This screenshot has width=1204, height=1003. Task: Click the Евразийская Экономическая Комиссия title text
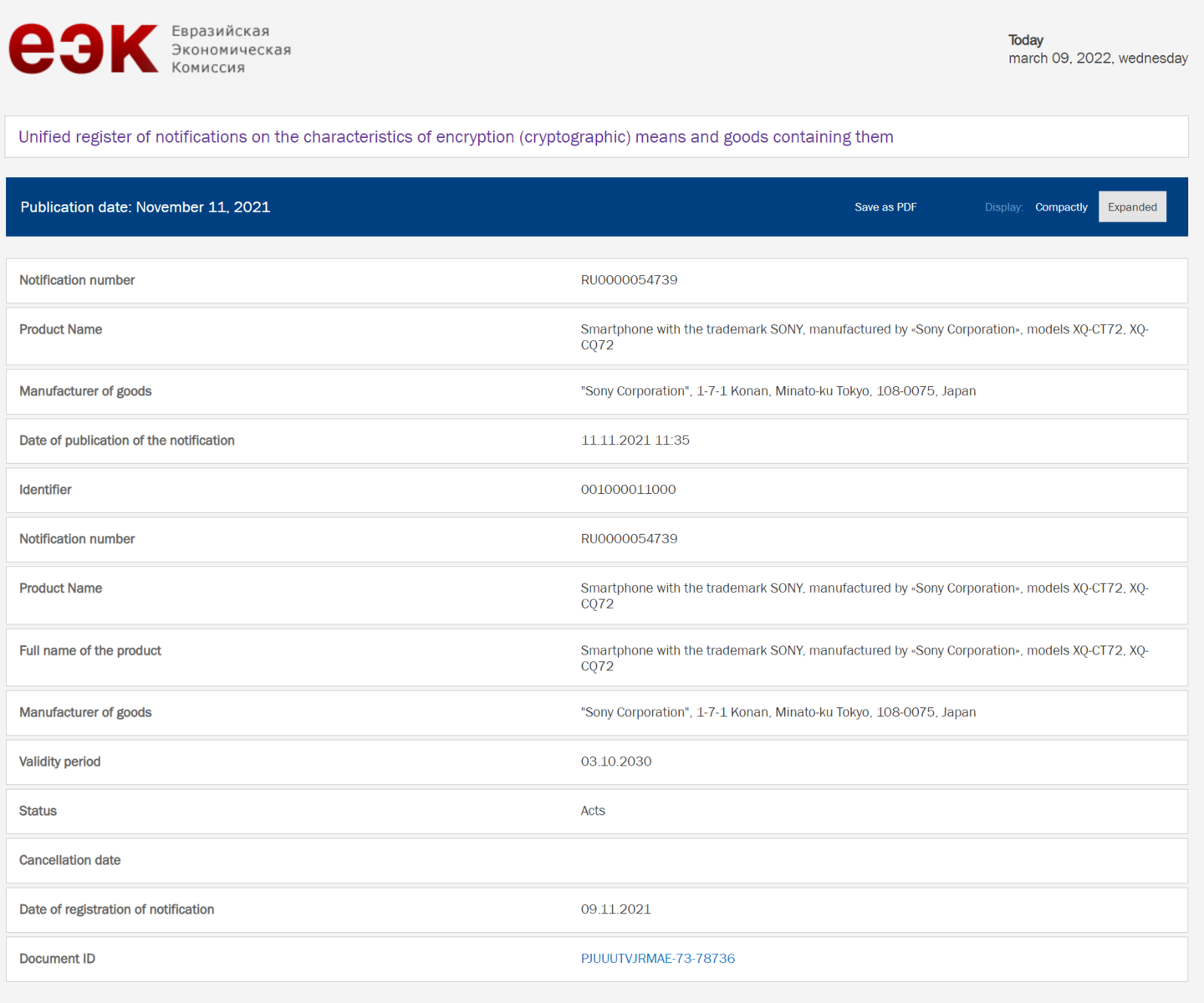[x=232, y=49]
